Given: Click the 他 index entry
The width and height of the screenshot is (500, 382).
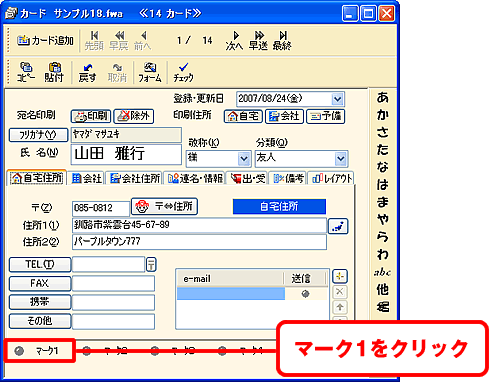Looking at the screenshot, I should (x=383, y=290).
